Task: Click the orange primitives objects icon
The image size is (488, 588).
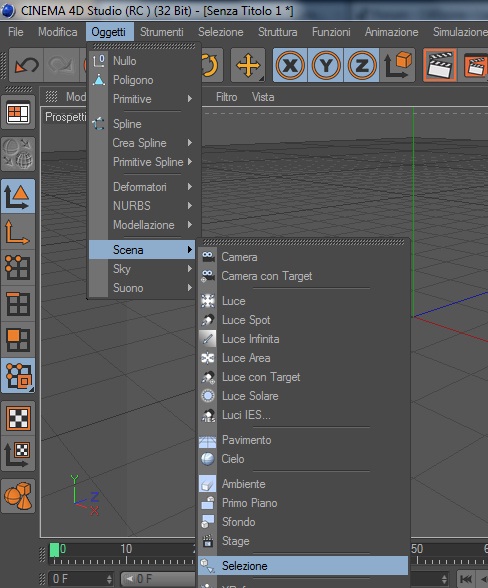Action: coord(18,496)
